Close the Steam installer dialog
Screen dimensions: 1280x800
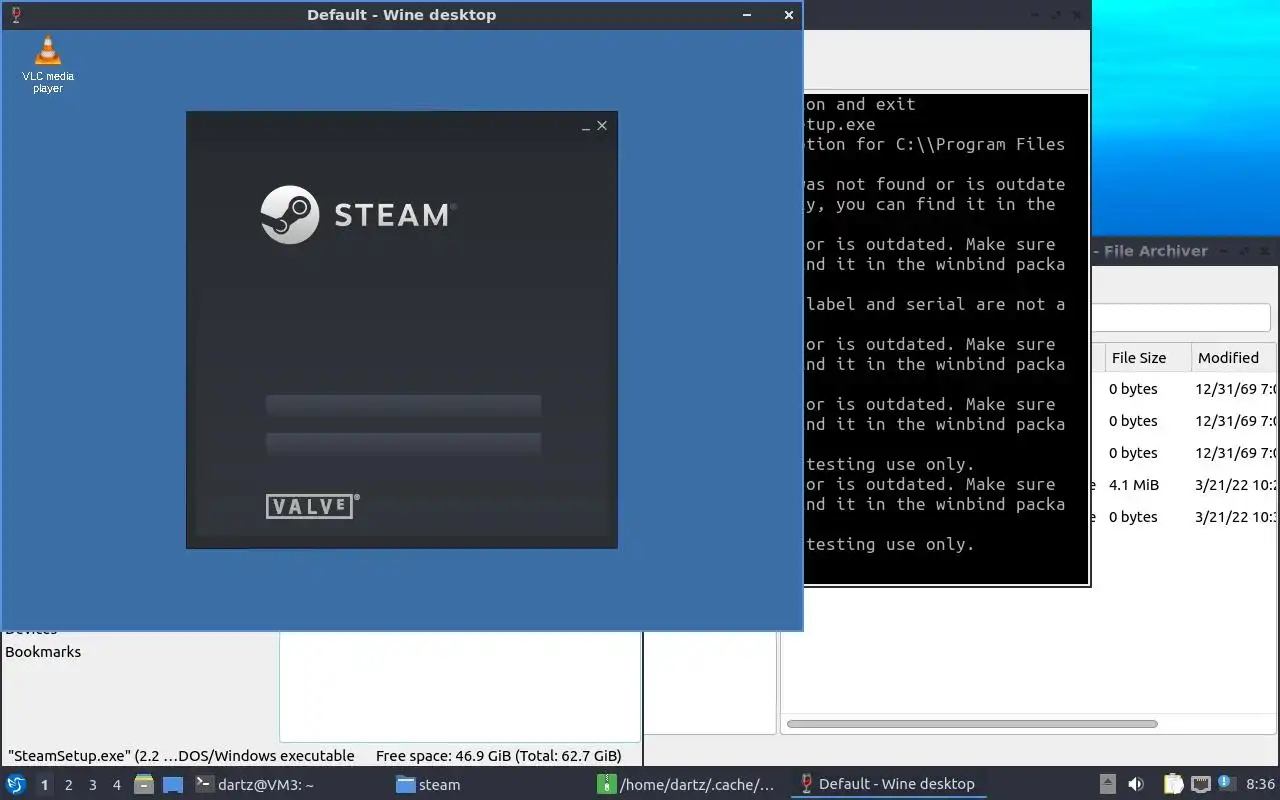pyautogui.click(x=602, y=126)
